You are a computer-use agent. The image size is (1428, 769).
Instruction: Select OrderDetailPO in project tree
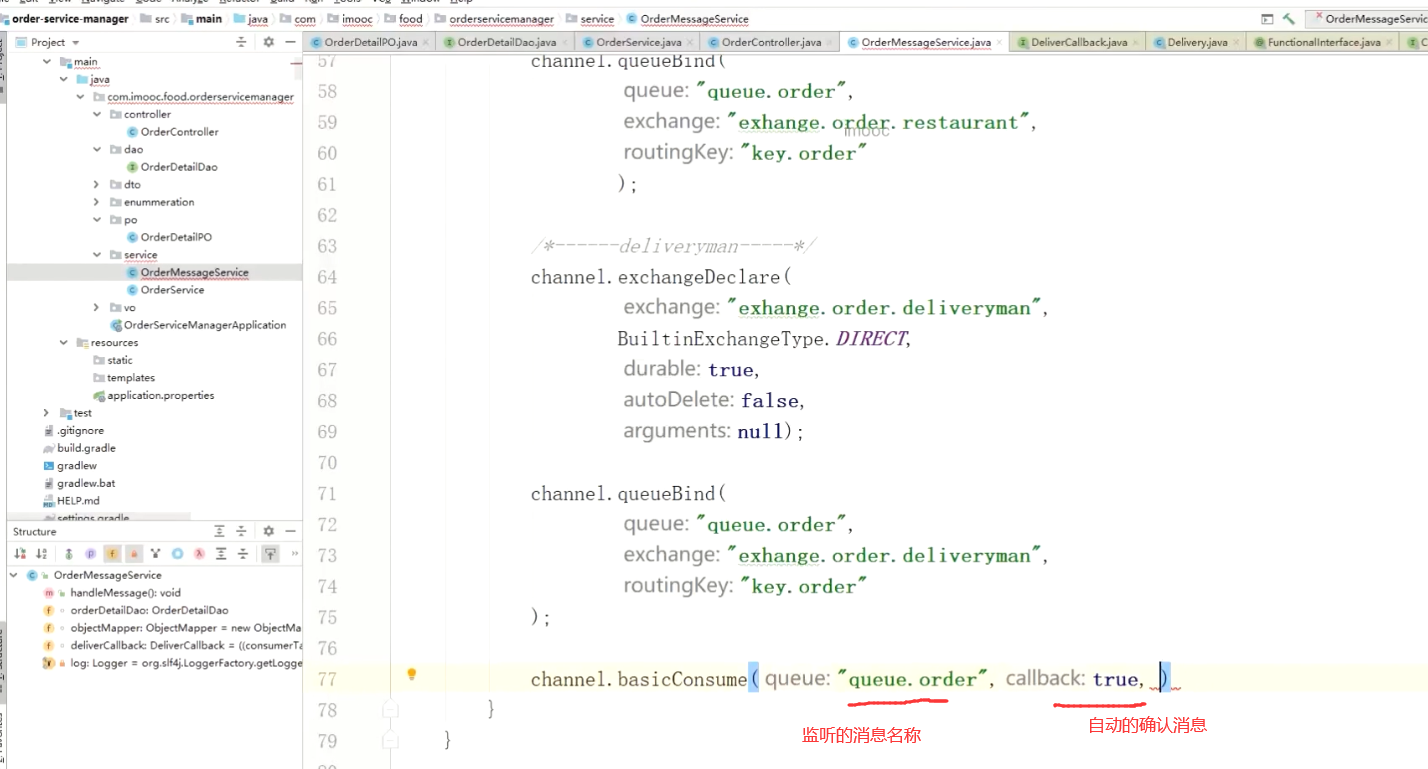pyautogui.click(x=176, y=237)
